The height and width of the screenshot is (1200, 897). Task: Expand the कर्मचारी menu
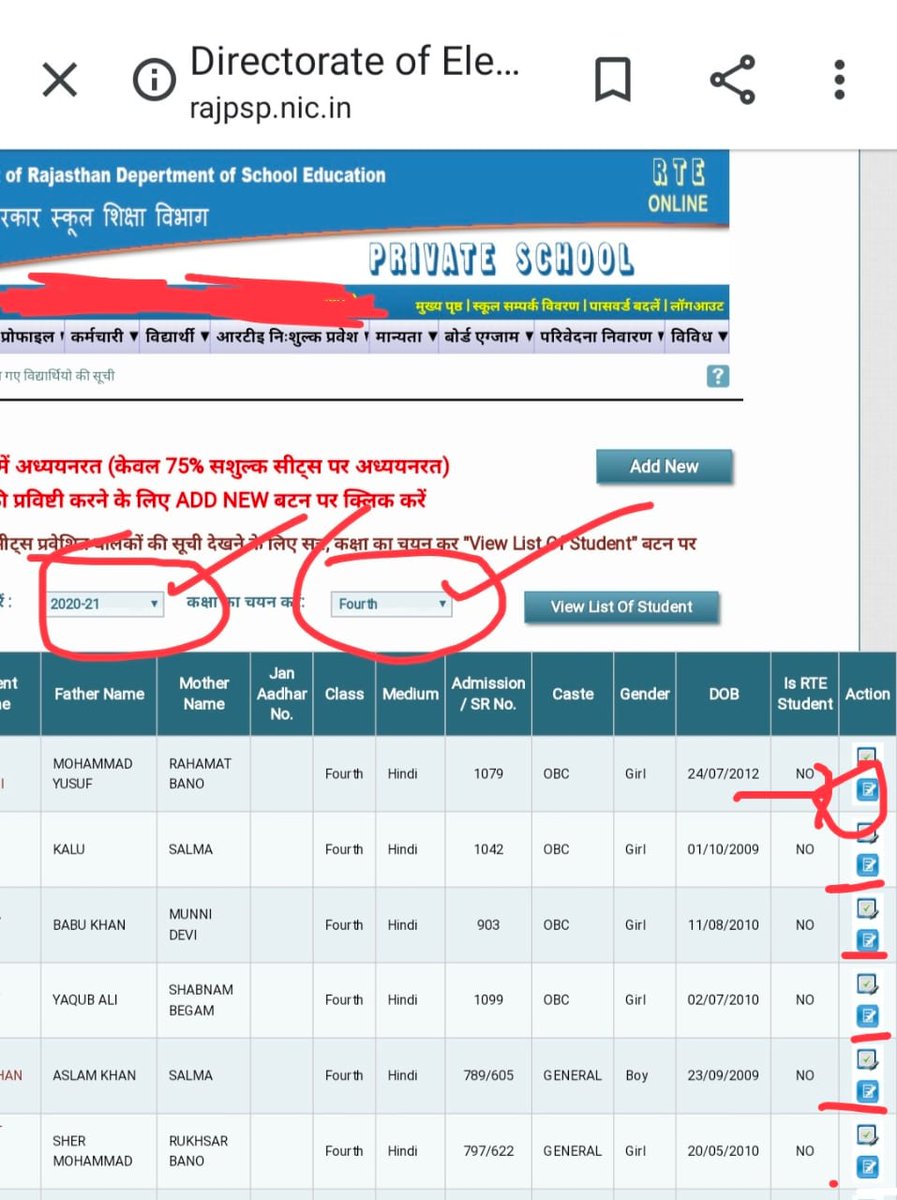104,337
